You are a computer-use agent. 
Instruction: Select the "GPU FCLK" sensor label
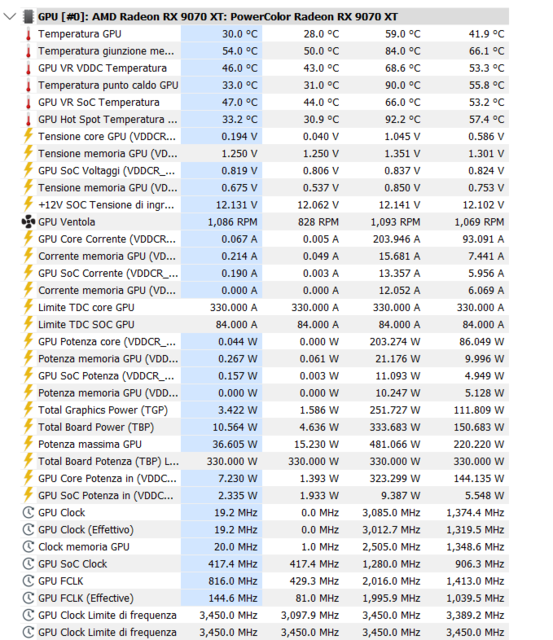[x=61, y=581]
